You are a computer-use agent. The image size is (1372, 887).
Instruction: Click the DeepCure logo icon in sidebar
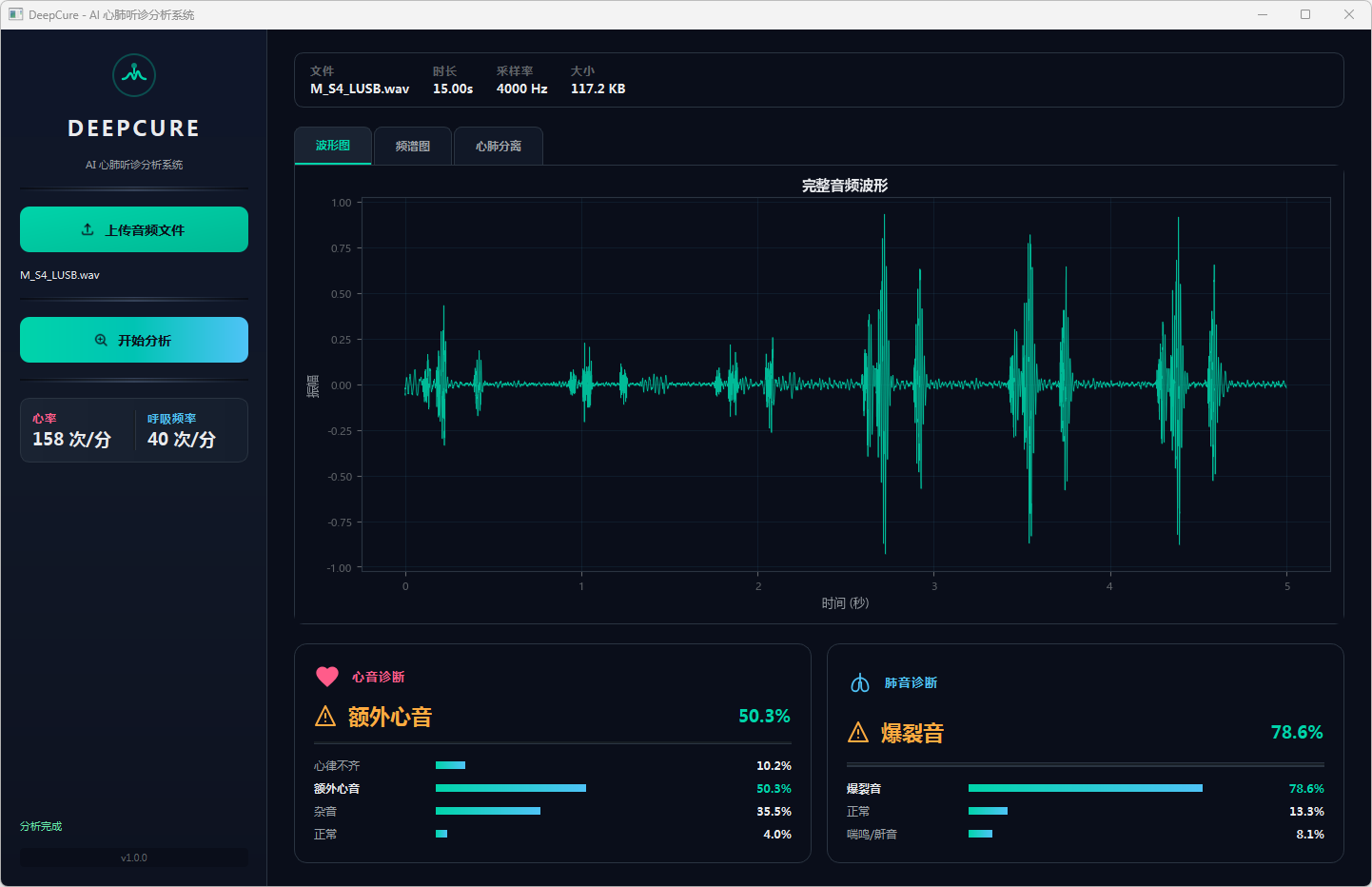click(134, 75)
